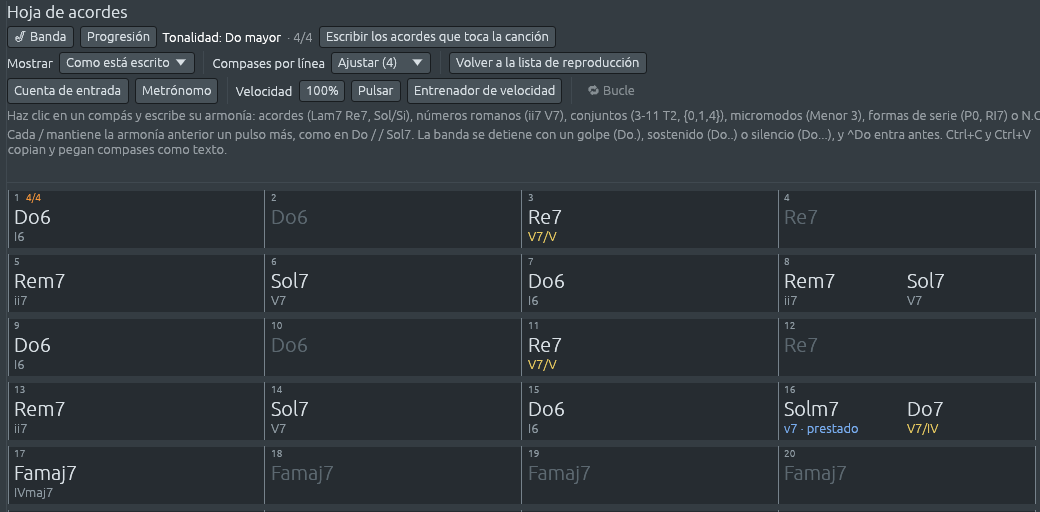The image size is (1040, 512).
Task: Click Rem7 chord in measure 8
Action: [x=809, y=281]
